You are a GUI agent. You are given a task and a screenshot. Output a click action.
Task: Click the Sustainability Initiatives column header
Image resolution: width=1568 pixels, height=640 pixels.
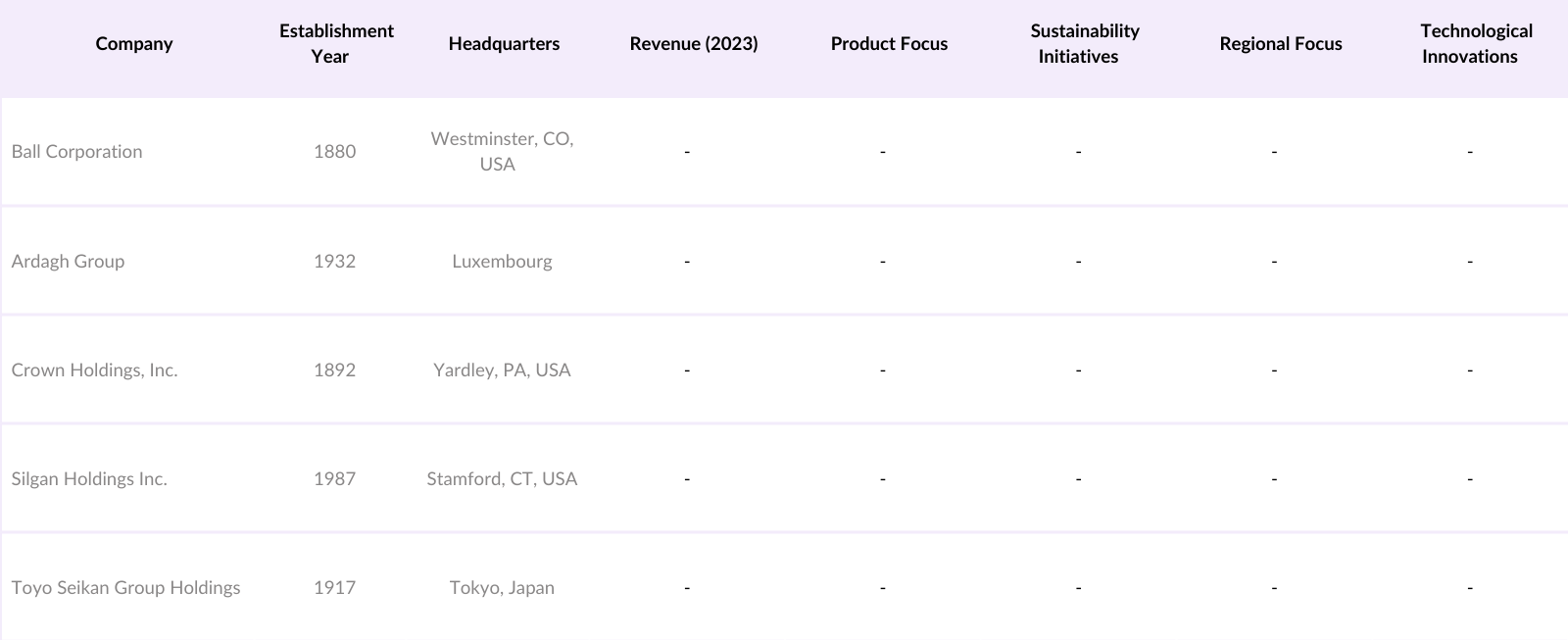pos(1085,44)
